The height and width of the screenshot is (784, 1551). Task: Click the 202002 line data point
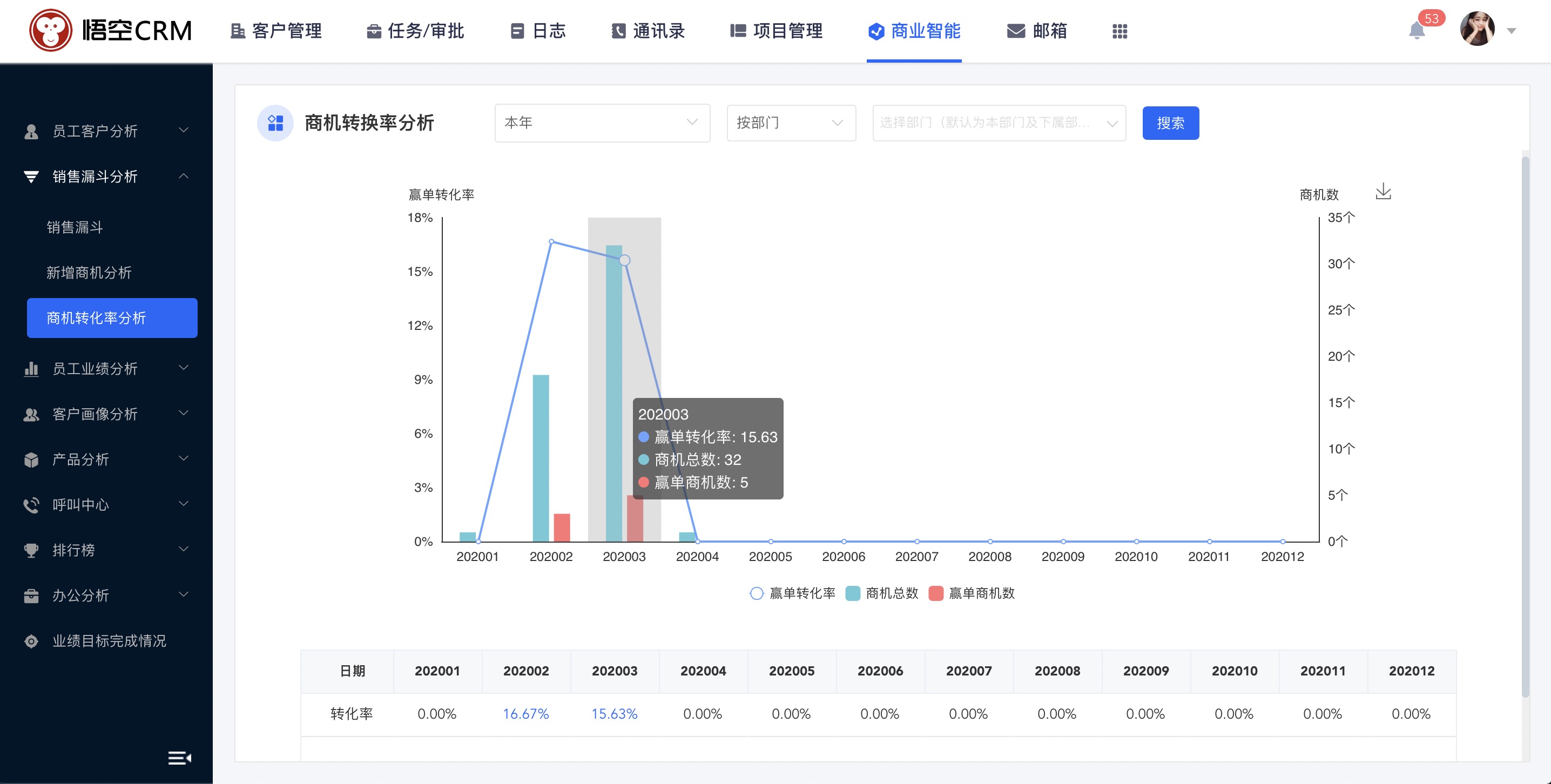[551, 241]
